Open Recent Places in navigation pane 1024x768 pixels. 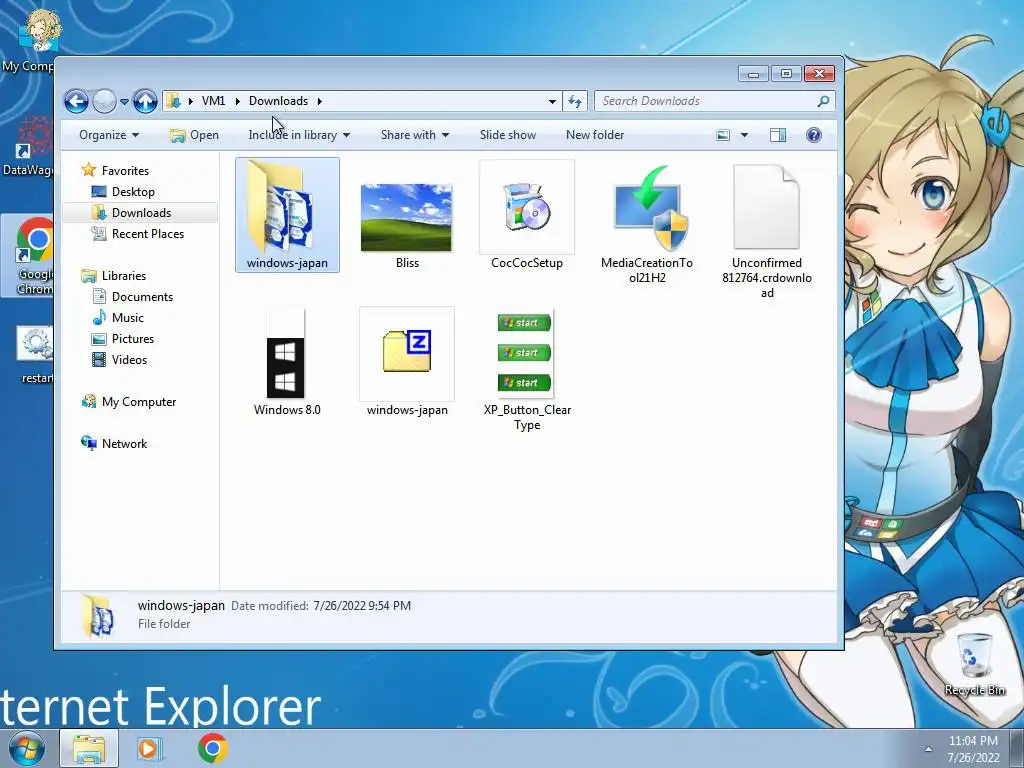pos(138,234)
